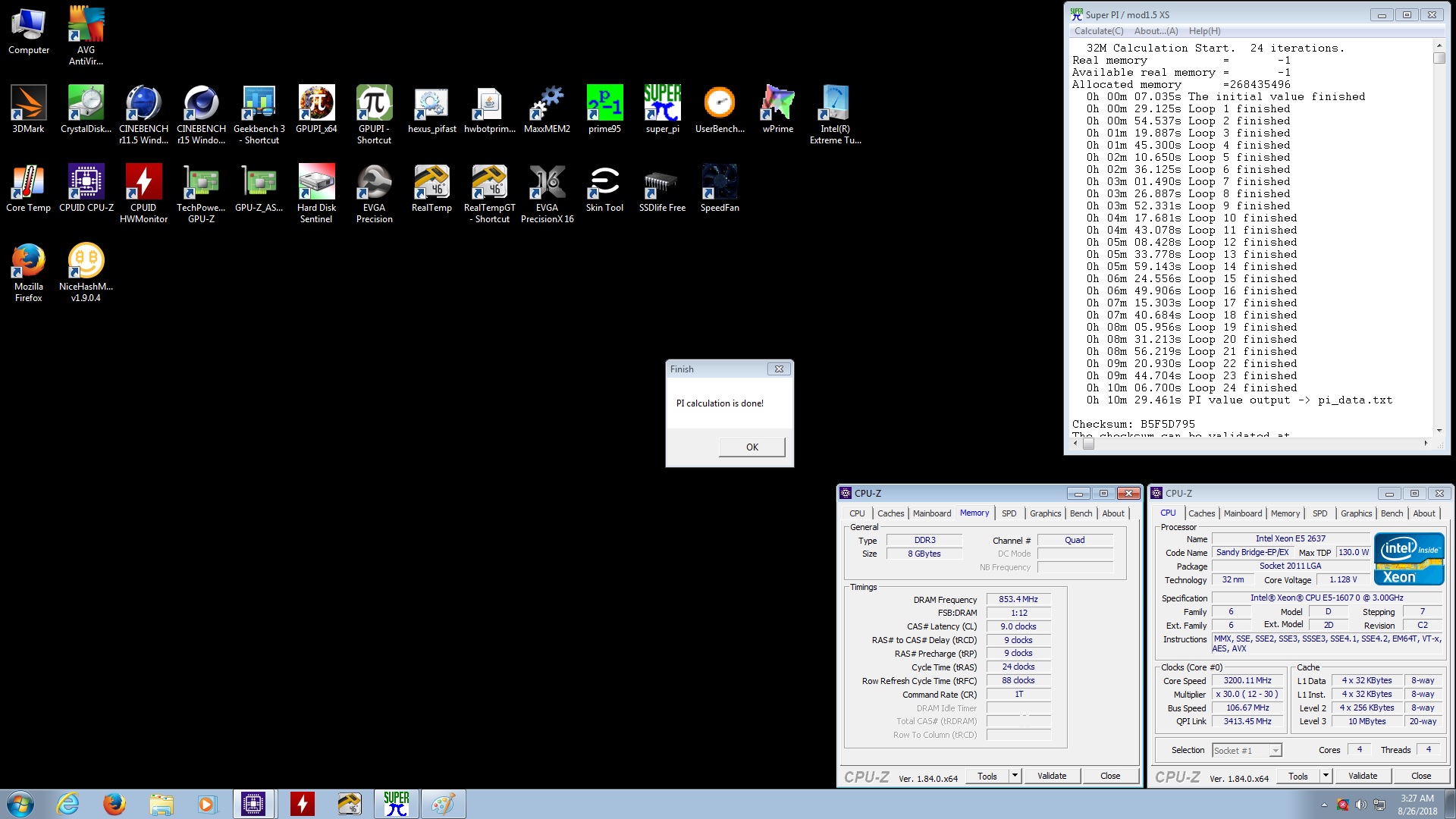The width and height of the screenshot is (1456, 819).
Task: Launch CINEBENCH r15 shortcut
Action: tap(201, 115)
